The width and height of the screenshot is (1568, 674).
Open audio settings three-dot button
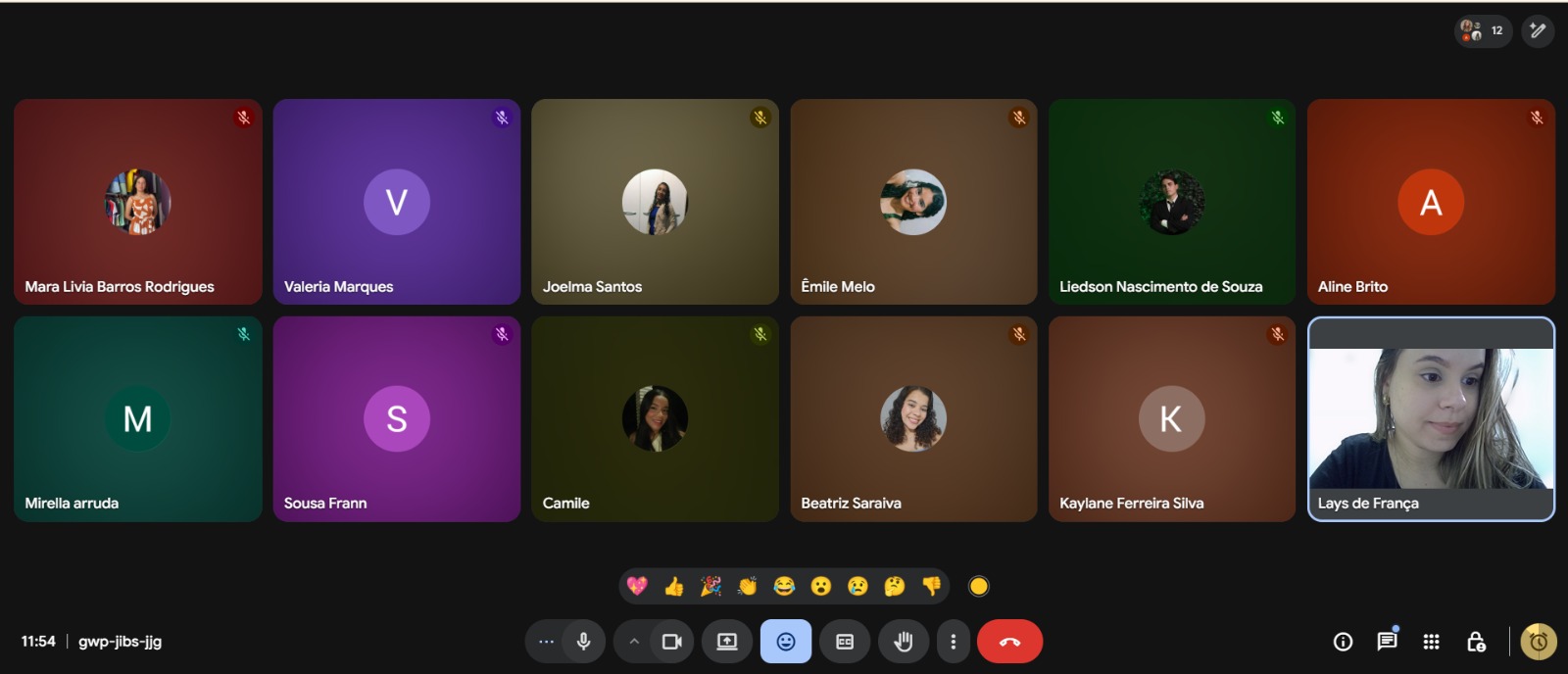point(546,642)
